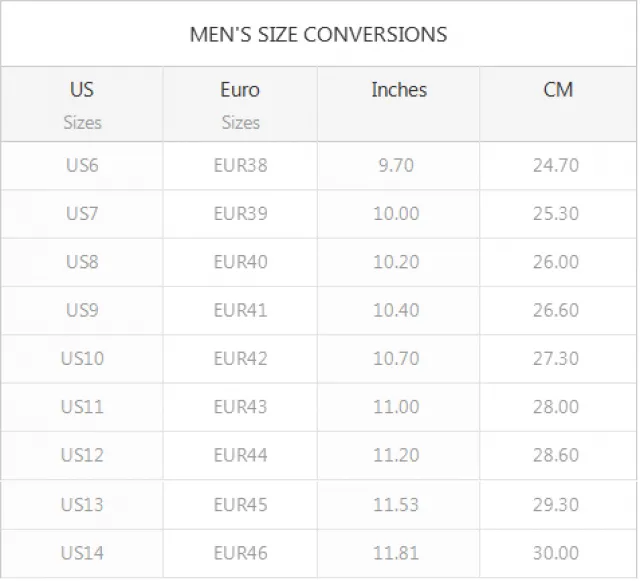Click the 26.60 CM value
Image resolution: width=640 pixels, height=581 pixels.
pyautogui.click(x=556, y=310)
